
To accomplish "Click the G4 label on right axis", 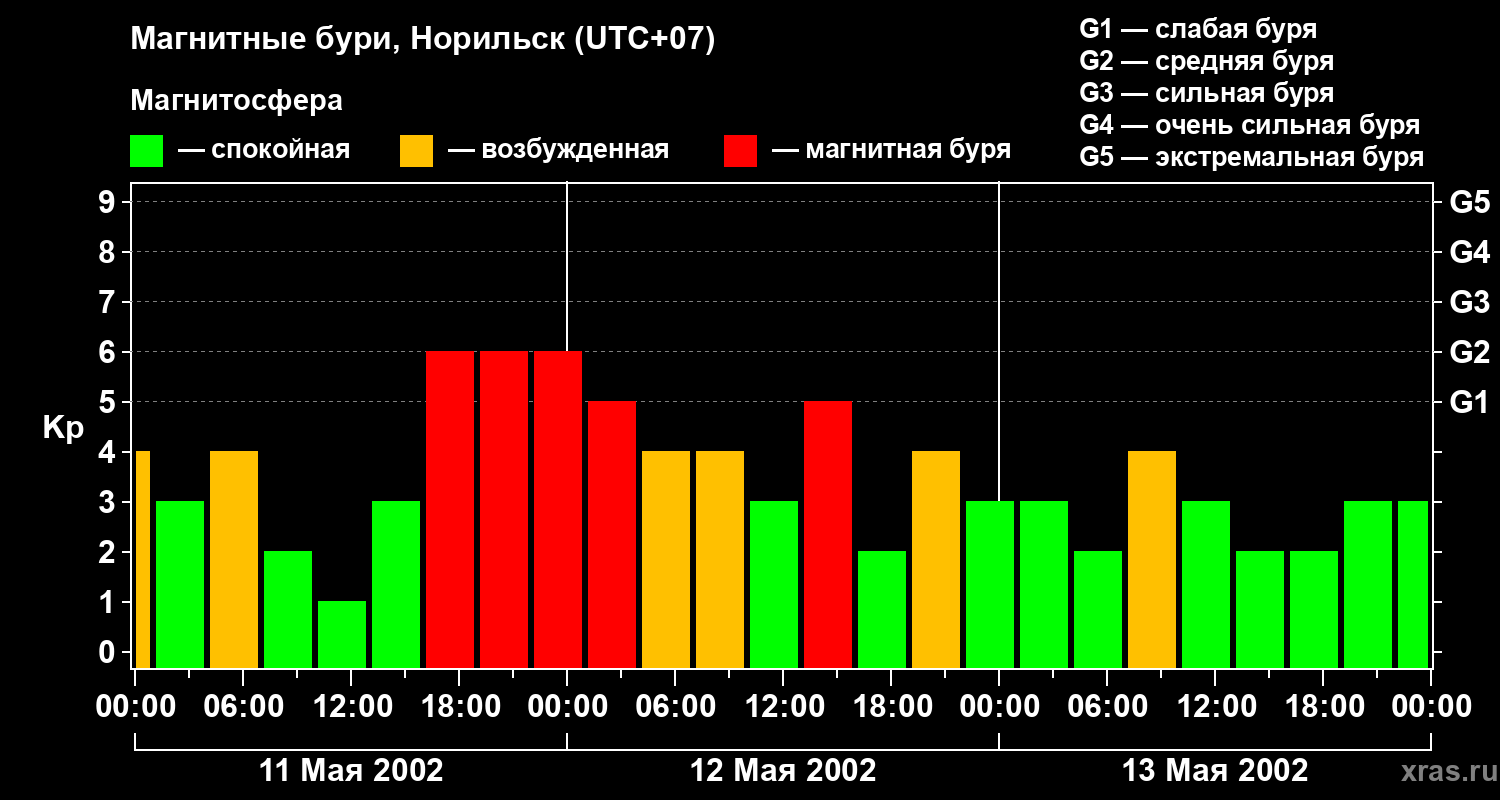I will (1470, 252).
